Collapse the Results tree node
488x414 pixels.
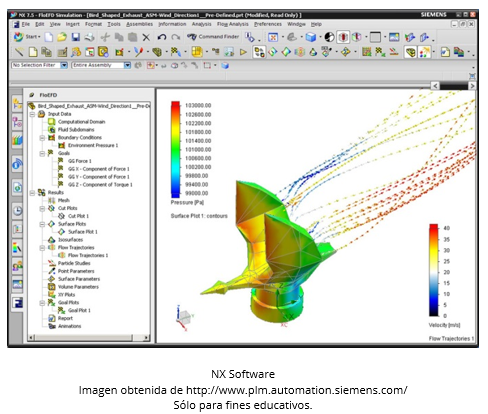click(x=32, y=193)
